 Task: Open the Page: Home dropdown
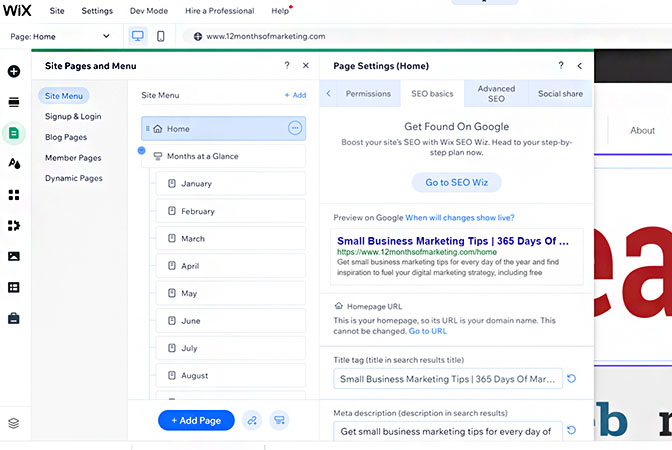pos(60,36)
